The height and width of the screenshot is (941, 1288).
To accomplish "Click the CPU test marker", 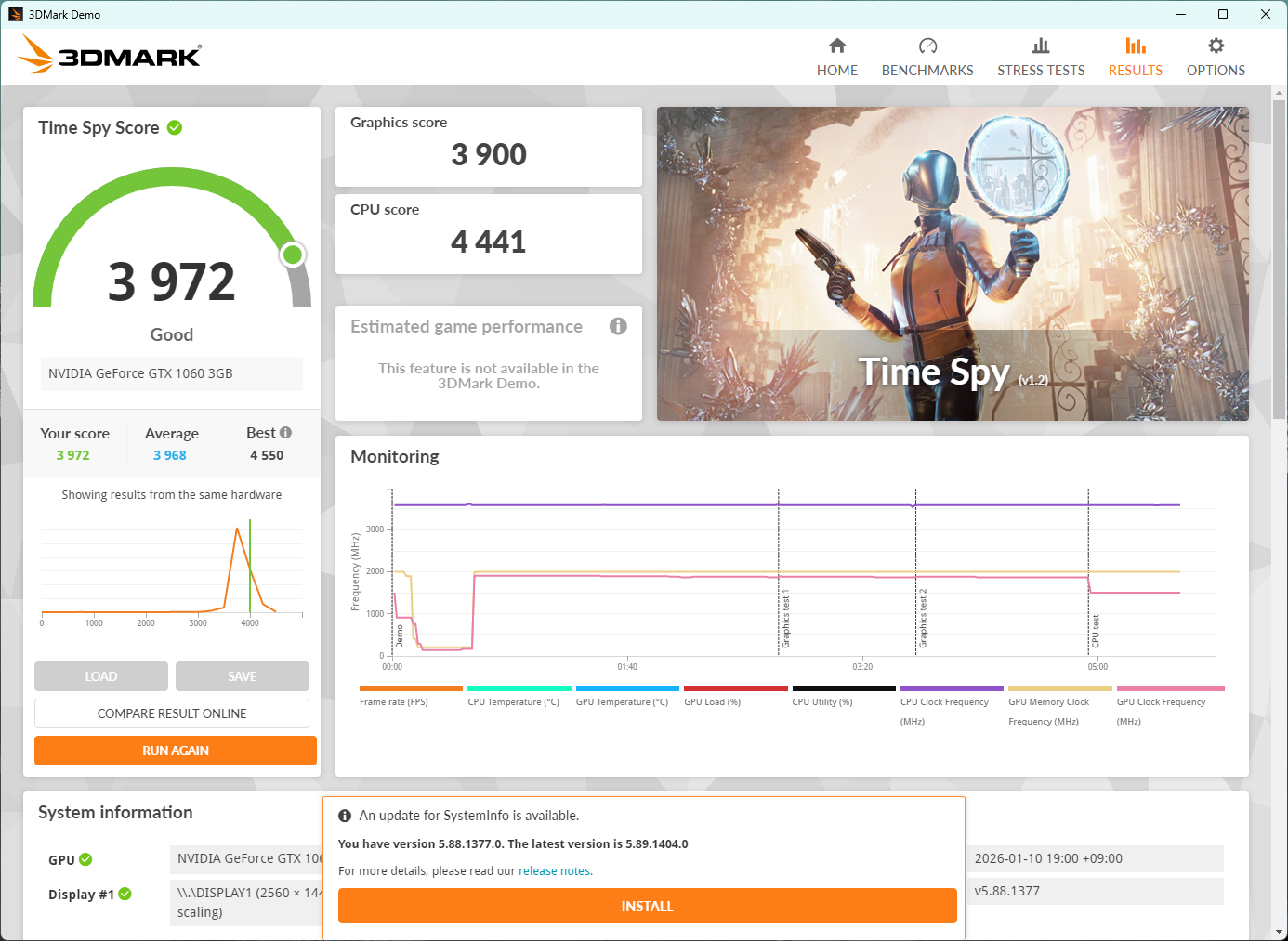I will coord(1096,631).
